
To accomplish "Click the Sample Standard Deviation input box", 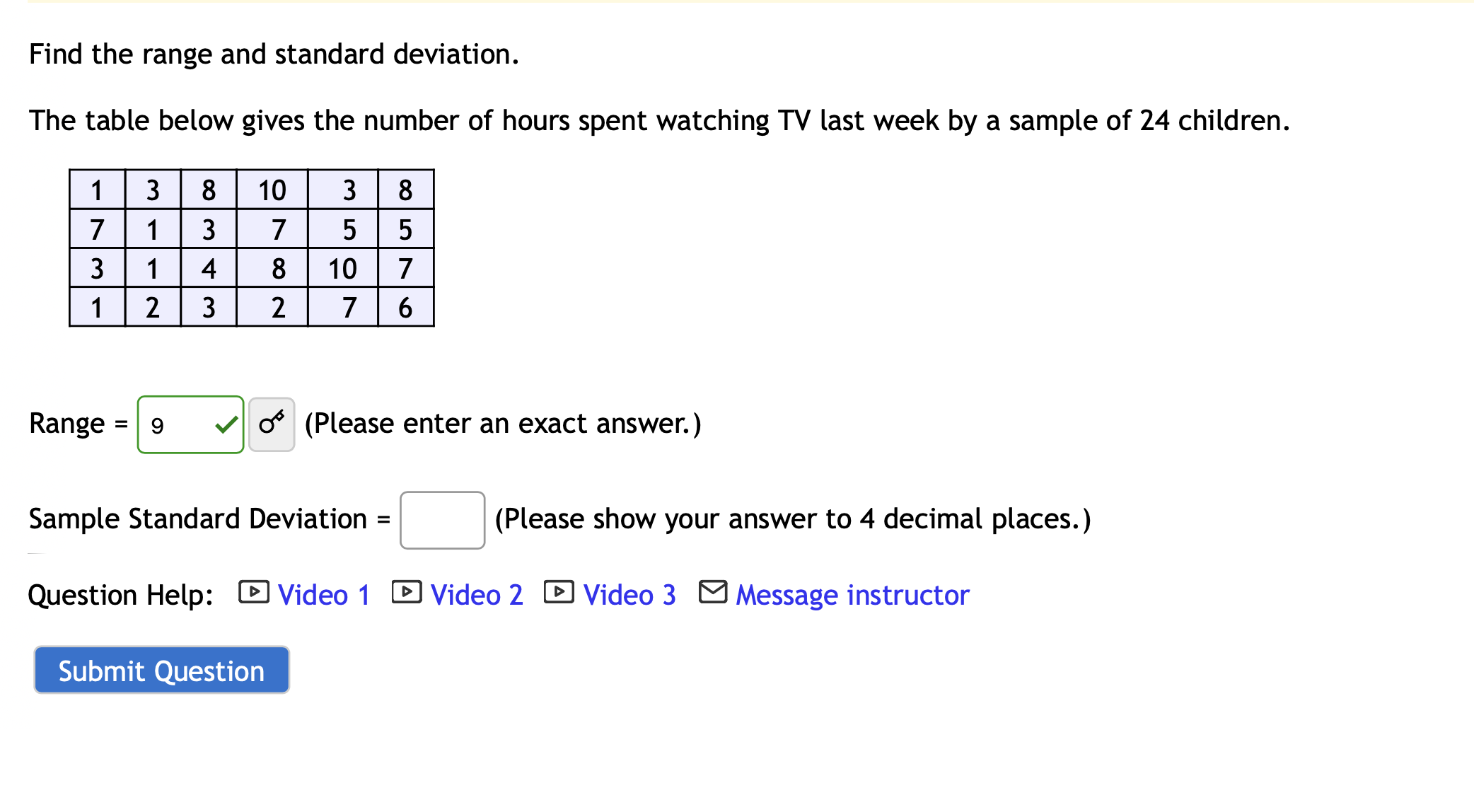I will click(x=441, y=519).
